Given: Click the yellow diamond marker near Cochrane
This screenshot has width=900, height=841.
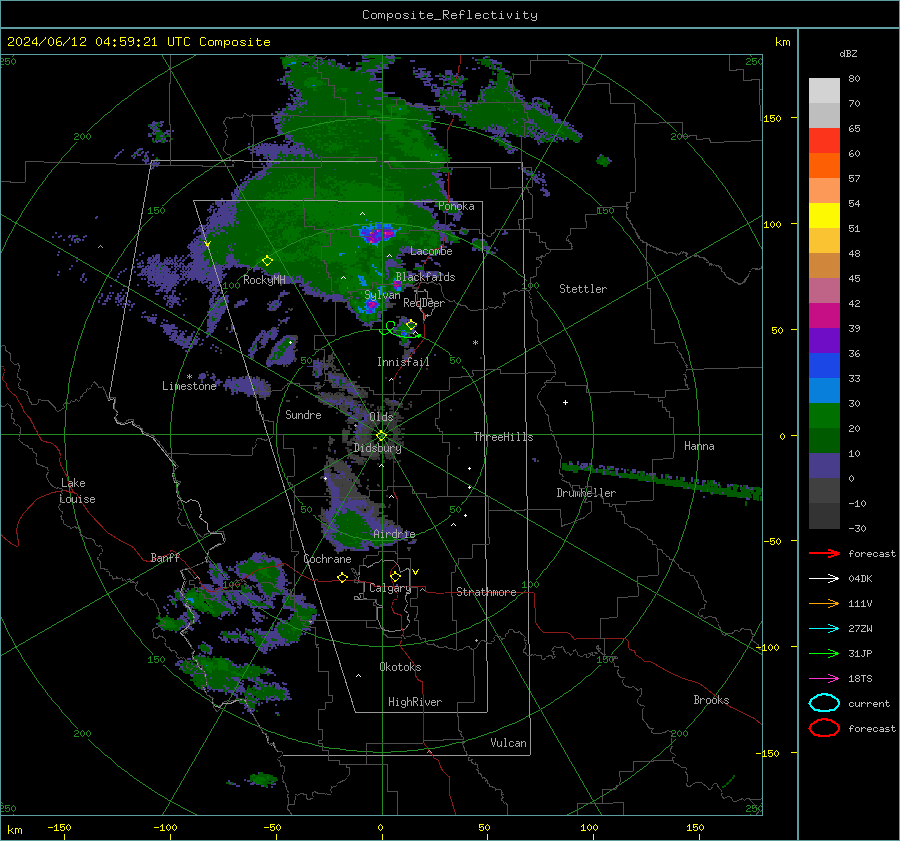Looking at the screenshot, I should click(343, 577).
